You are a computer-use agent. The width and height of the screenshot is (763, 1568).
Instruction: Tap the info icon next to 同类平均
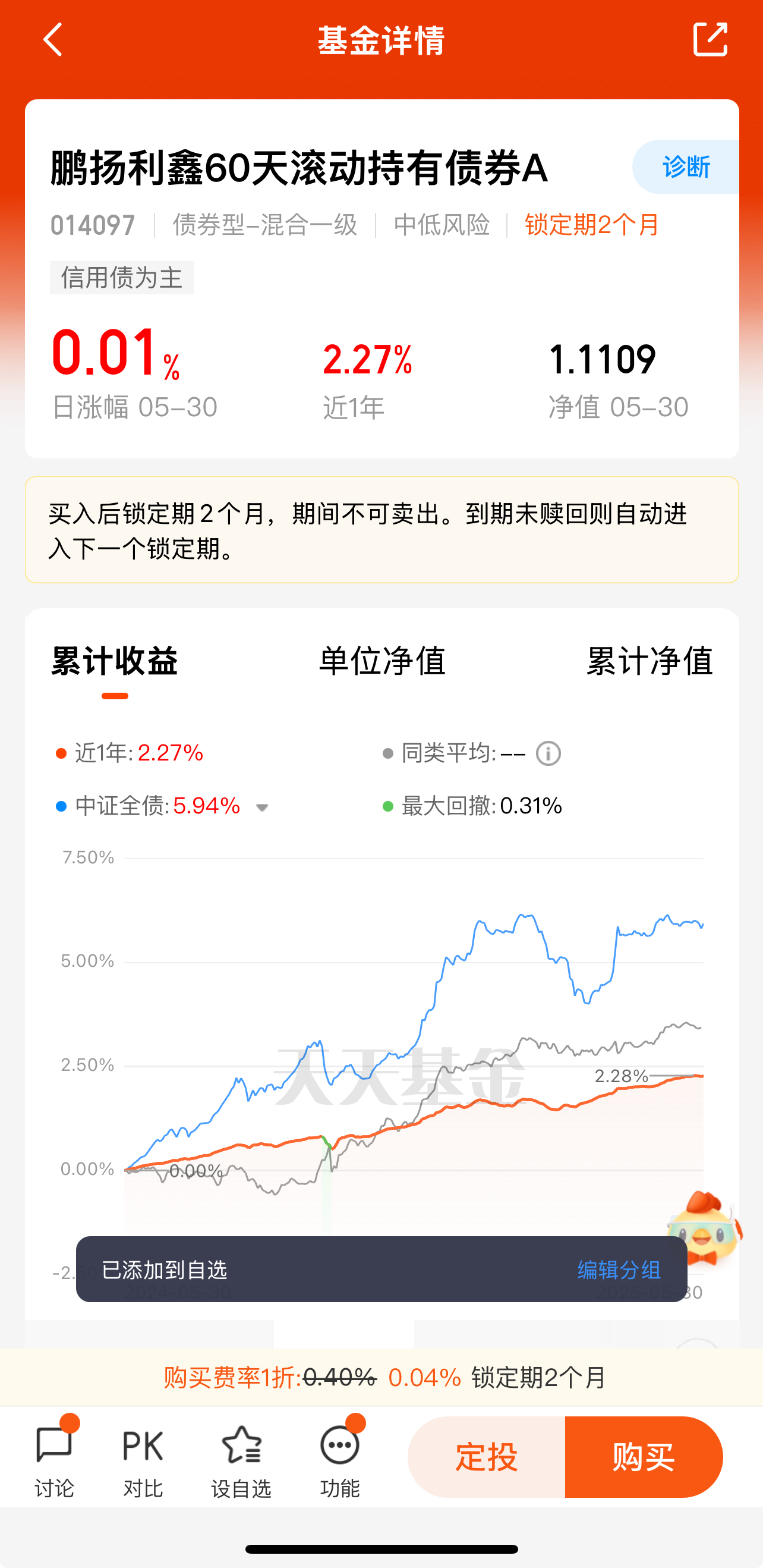pyautogui.click(x=548, y=753)
